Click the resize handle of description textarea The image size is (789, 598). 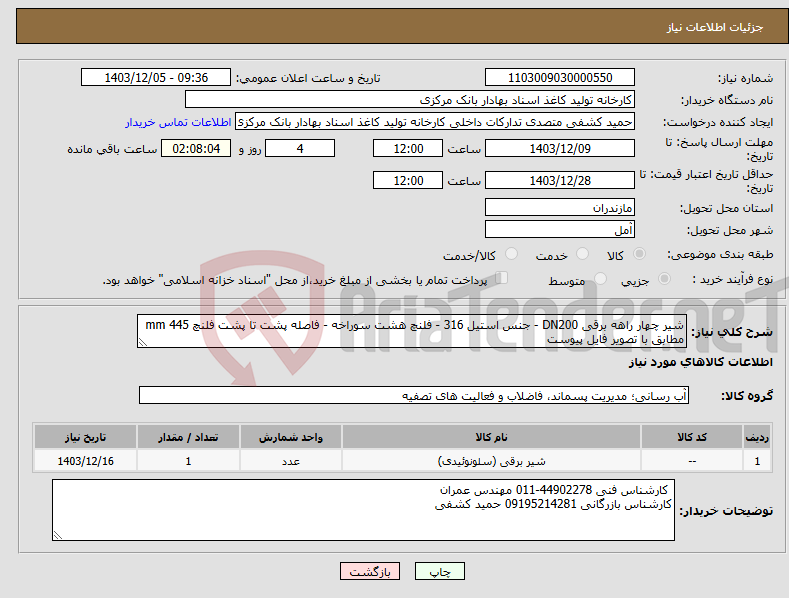[x=143, y=342]
